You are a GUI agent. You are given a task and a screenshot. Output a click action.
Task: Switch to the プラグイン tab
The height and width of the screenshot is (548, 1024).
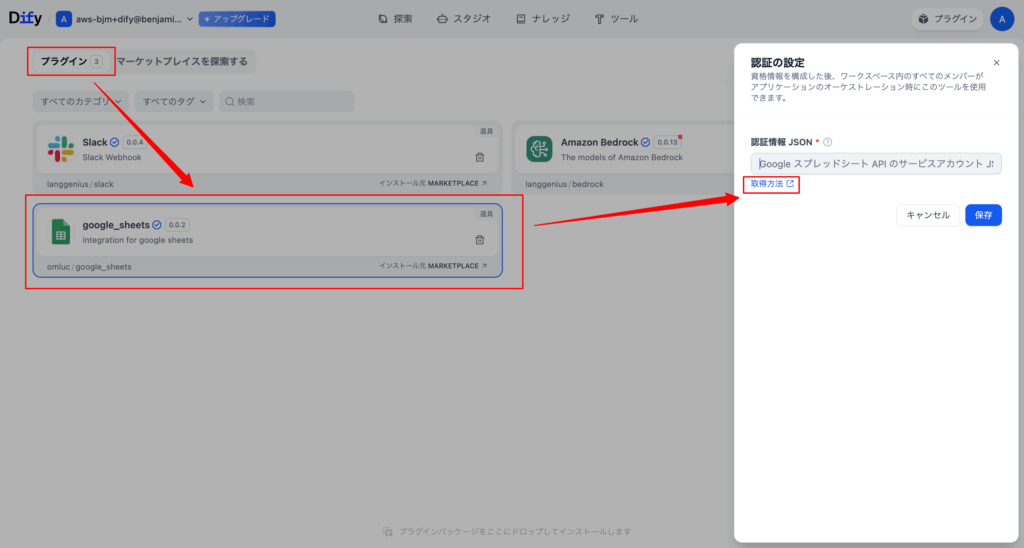71,61
